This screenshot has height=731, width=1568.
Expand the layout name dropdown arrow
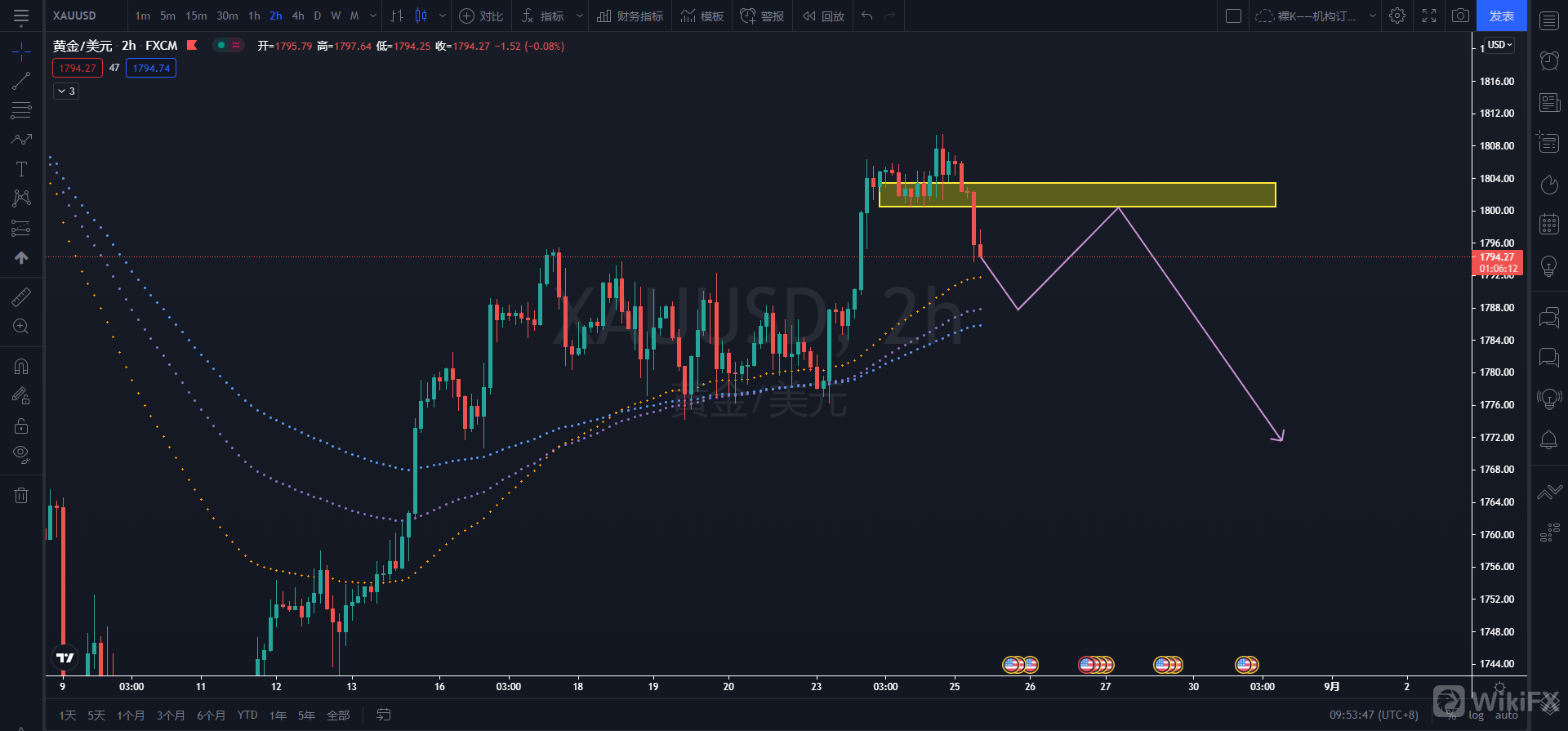1372,16
